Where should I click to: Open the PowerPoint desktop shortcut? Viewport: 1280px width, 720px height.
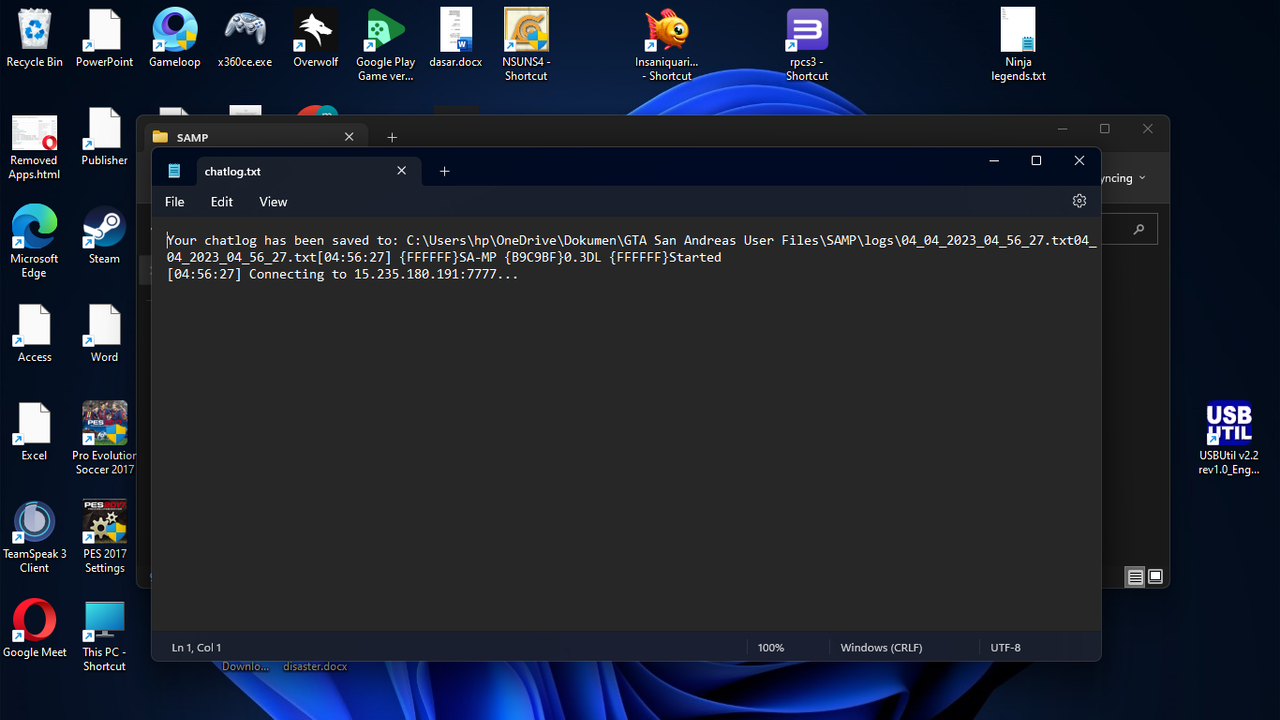click(104, 39)
